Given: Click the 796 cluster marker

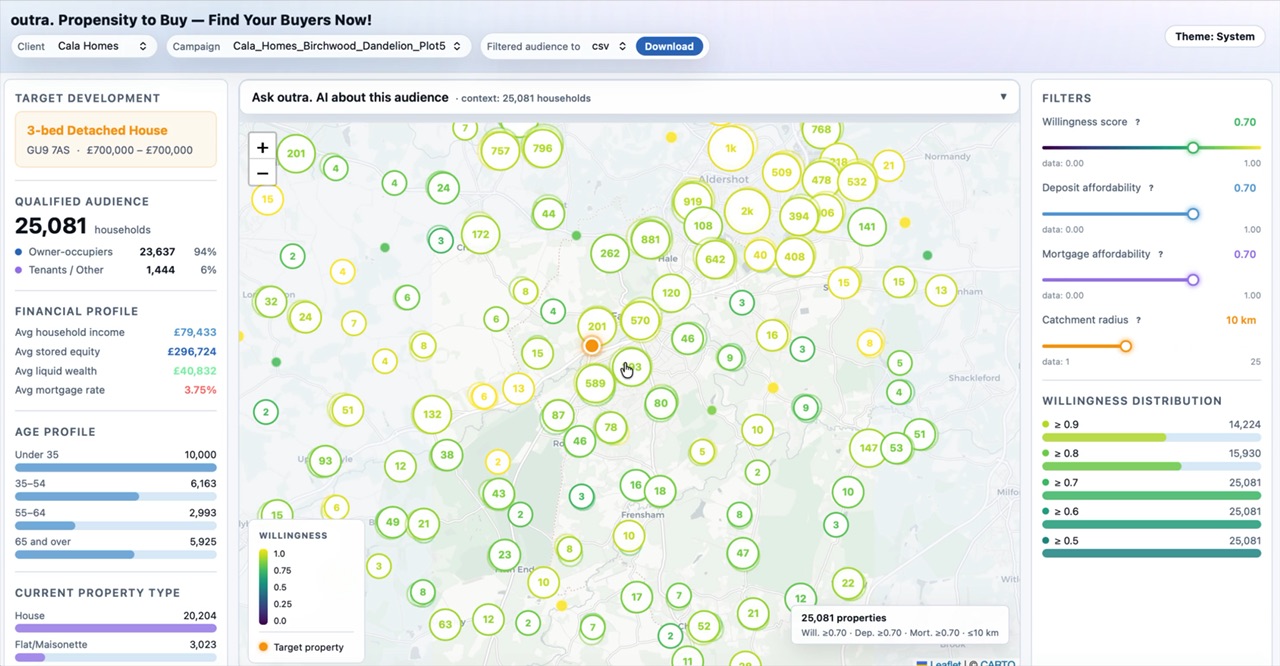Looking at the screenshot, I should (x=543, y=148).
